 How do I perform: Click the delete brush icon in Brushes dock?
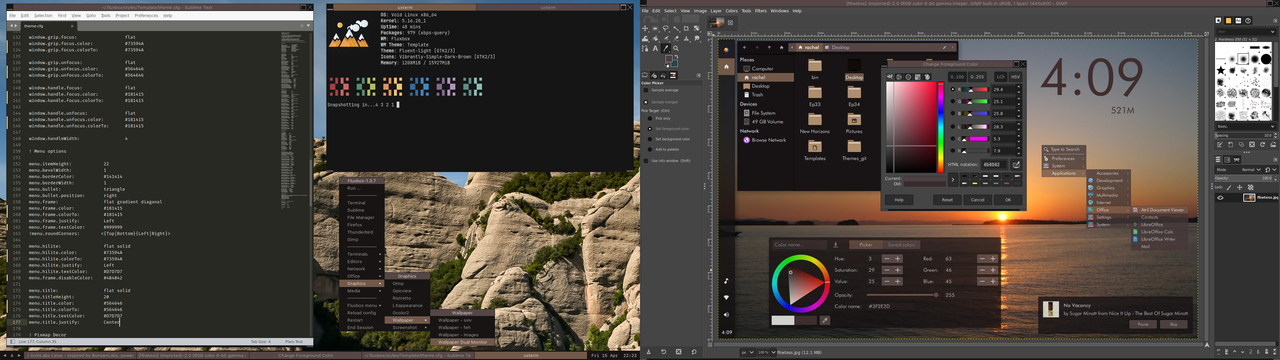[x=1252, y=144]
